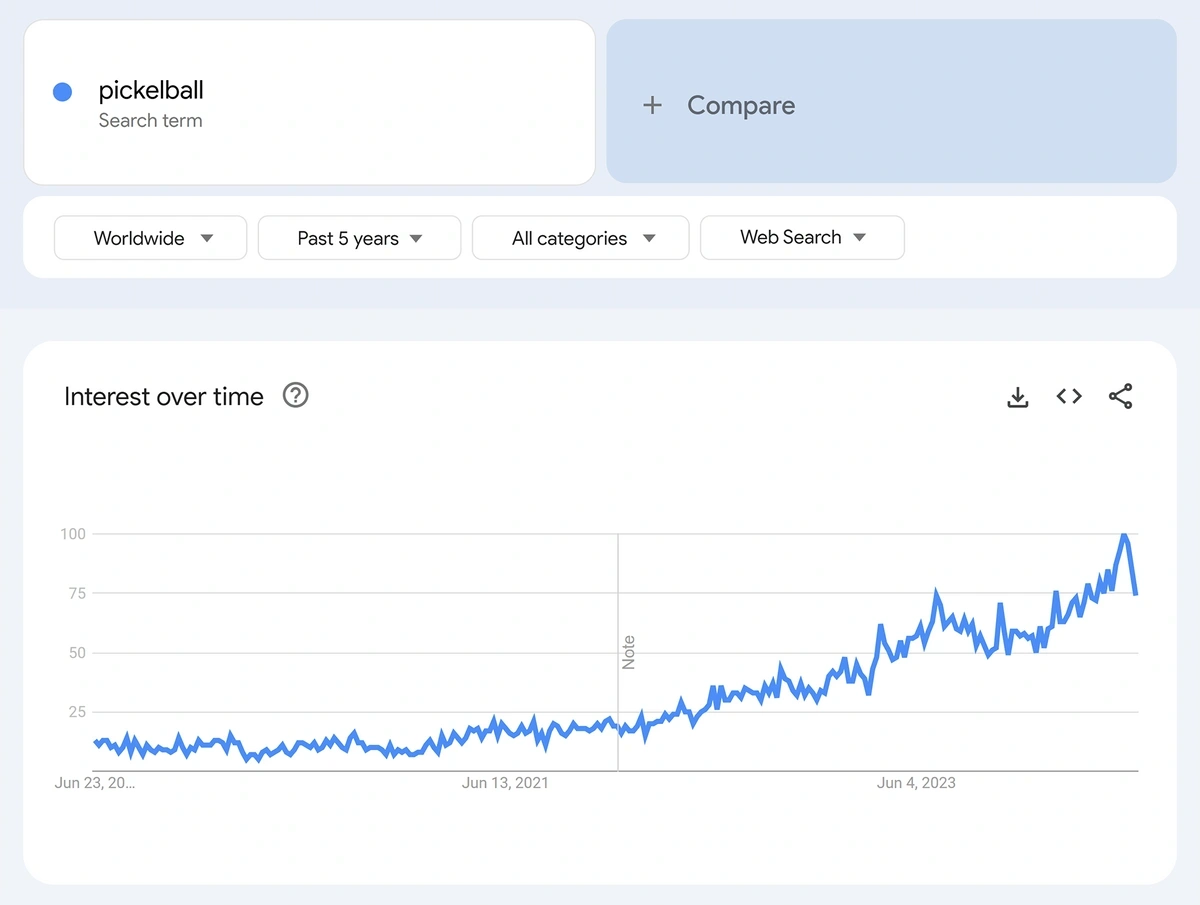Expand the Past 5 years time range dropdown
Image resolution: width=1200 pixels, height=905 pixels.
click(359, 238)
